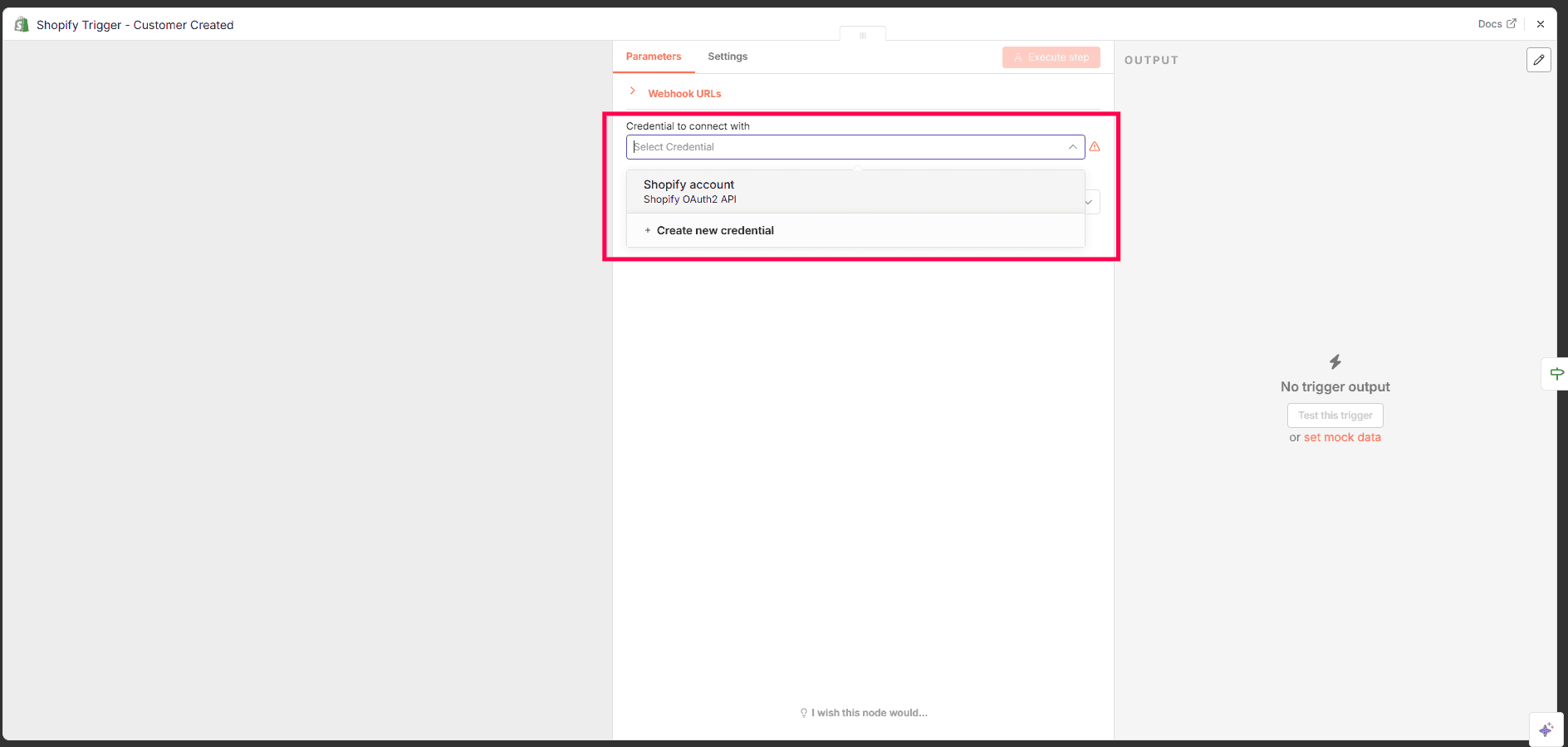Click the panel drag handle at top
Screen dimensions: 1568x747
point(862,35)
